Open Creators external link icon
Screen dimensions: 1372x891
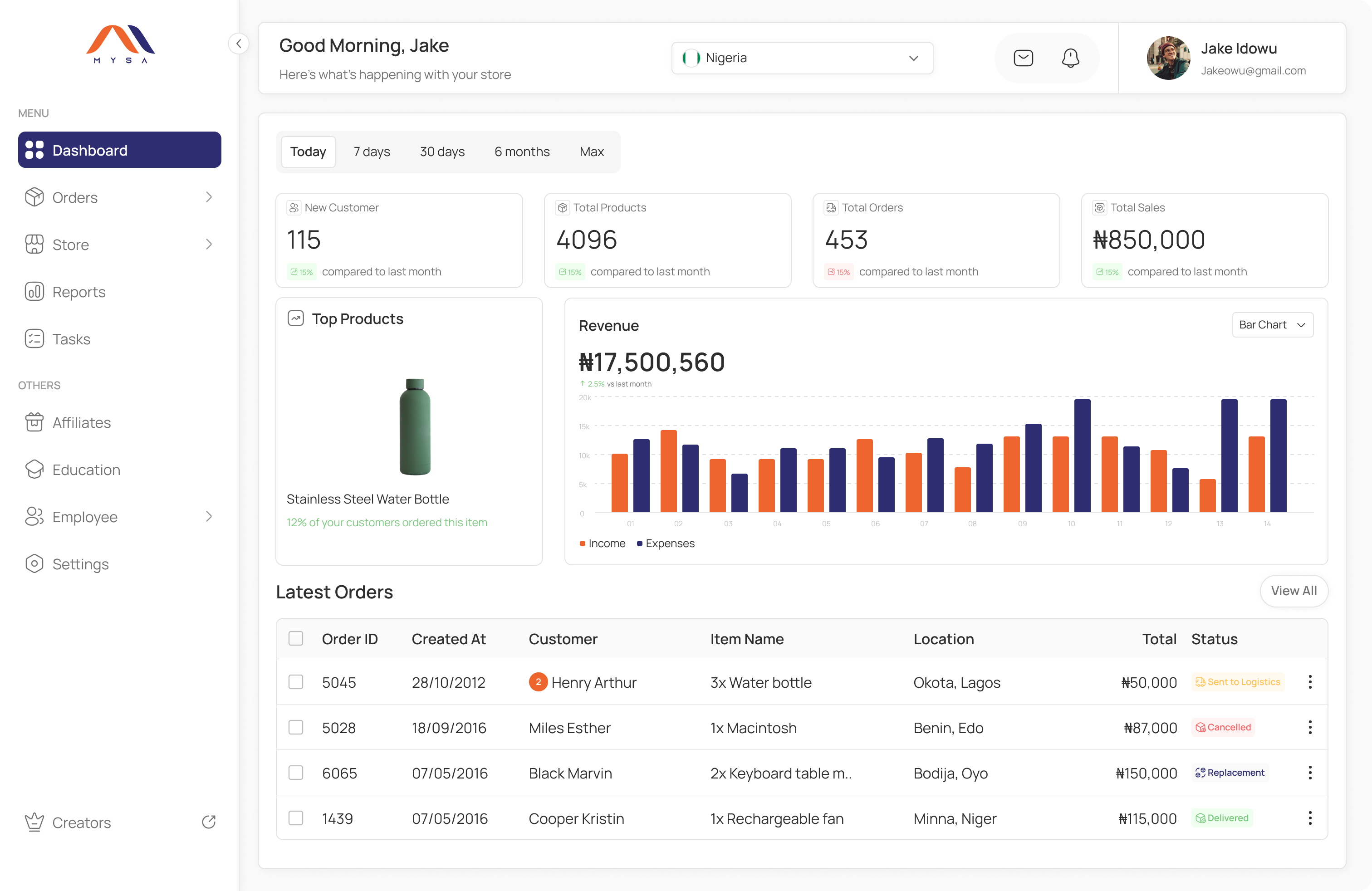click(x=209, y=822)
